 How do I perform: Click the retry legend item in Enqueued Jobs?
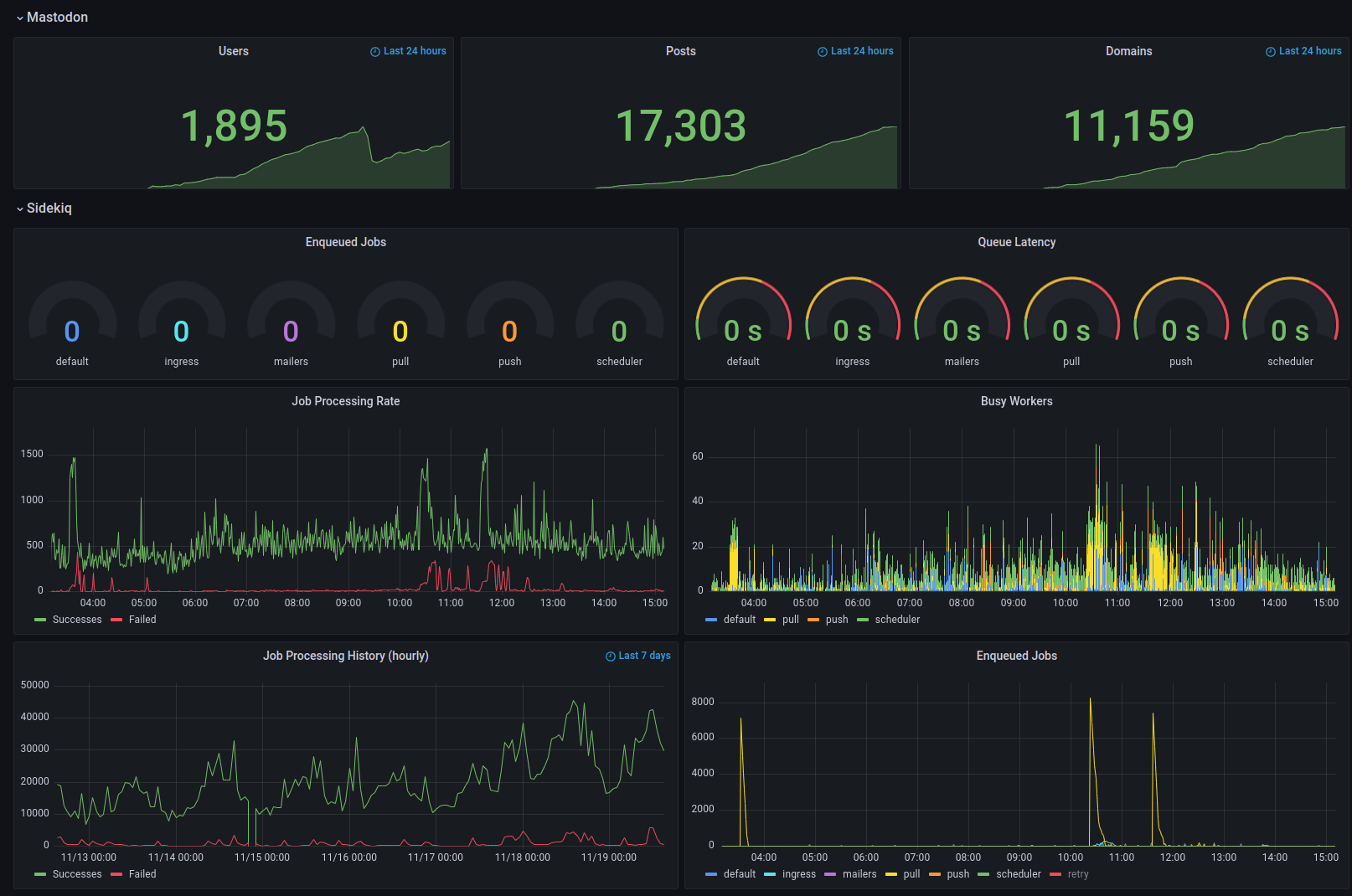pyautogui.click(x=1077, y=874)
